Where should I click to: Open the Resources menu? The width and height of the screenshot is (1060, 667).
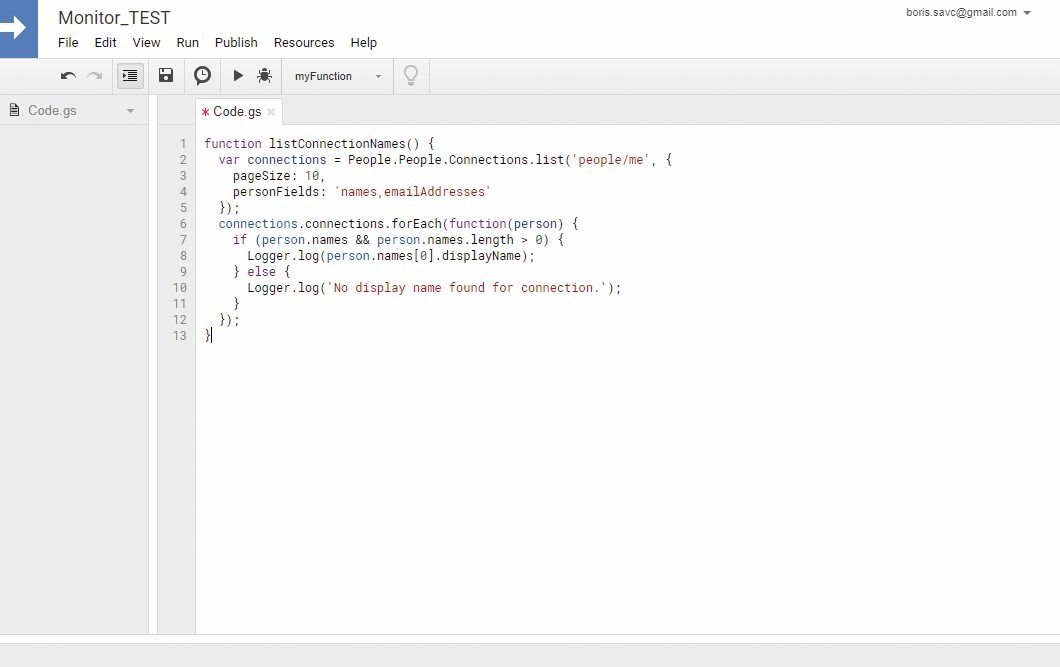304,43
